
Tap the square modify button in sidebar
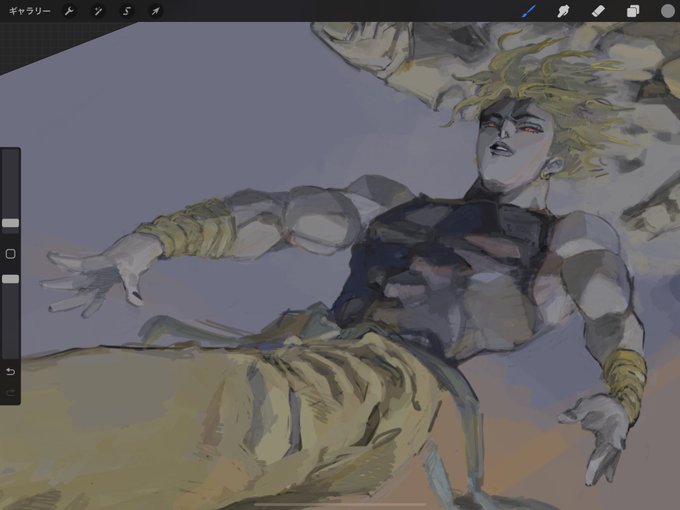coord(10,254)
